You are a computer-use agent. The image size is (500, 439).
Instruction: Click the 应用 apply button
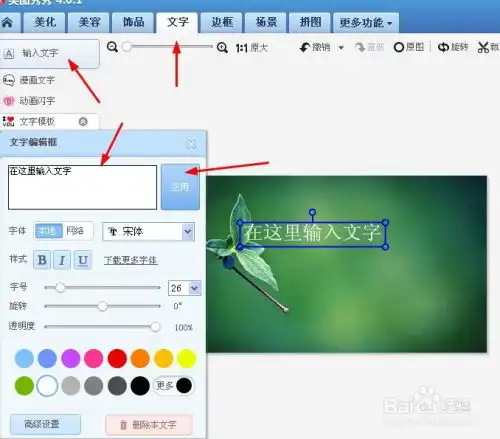(x=180, y=187)
